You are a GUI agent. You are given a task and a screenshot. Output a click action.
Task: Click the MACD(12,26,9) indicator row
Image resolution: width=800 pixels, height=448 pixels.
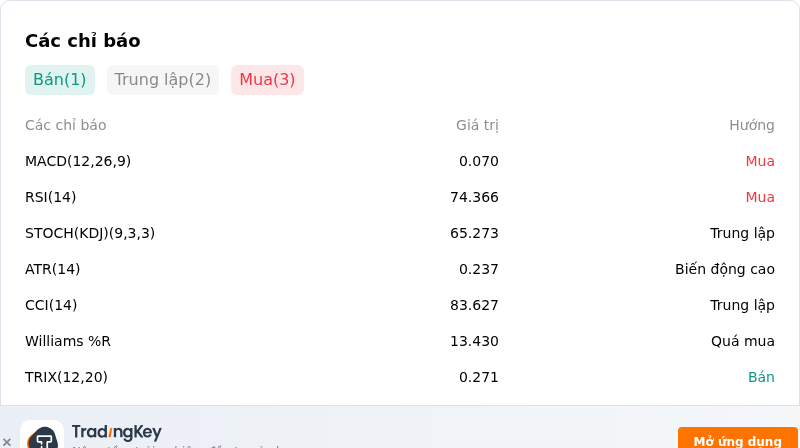click(399, 161)
